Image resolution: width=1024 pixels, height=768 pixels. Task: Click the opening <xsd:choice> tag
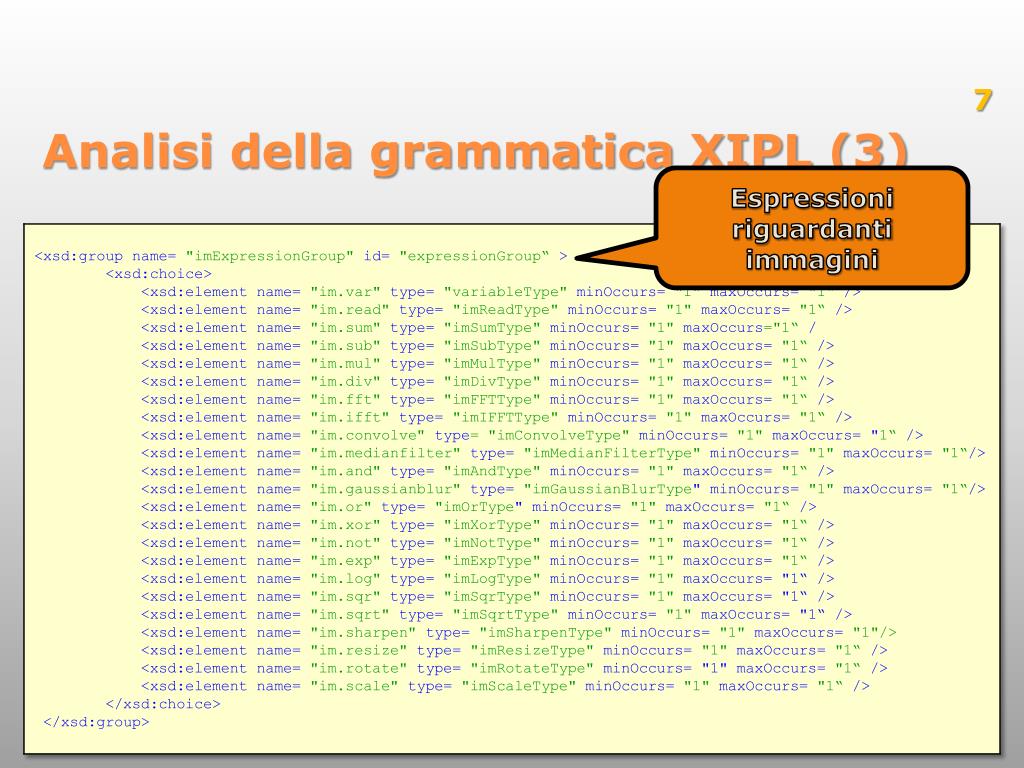pos(159,274)
